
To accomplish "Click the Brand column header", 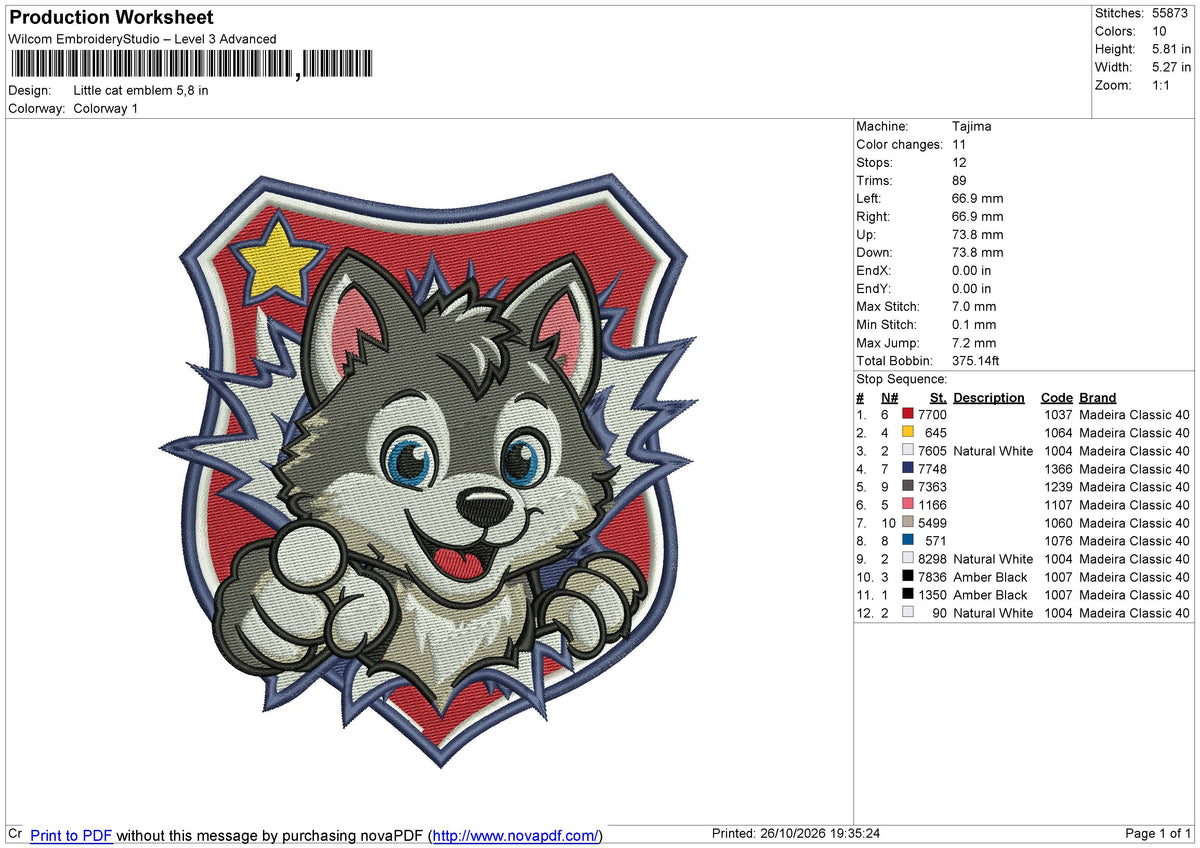I will coord(1098,397).
